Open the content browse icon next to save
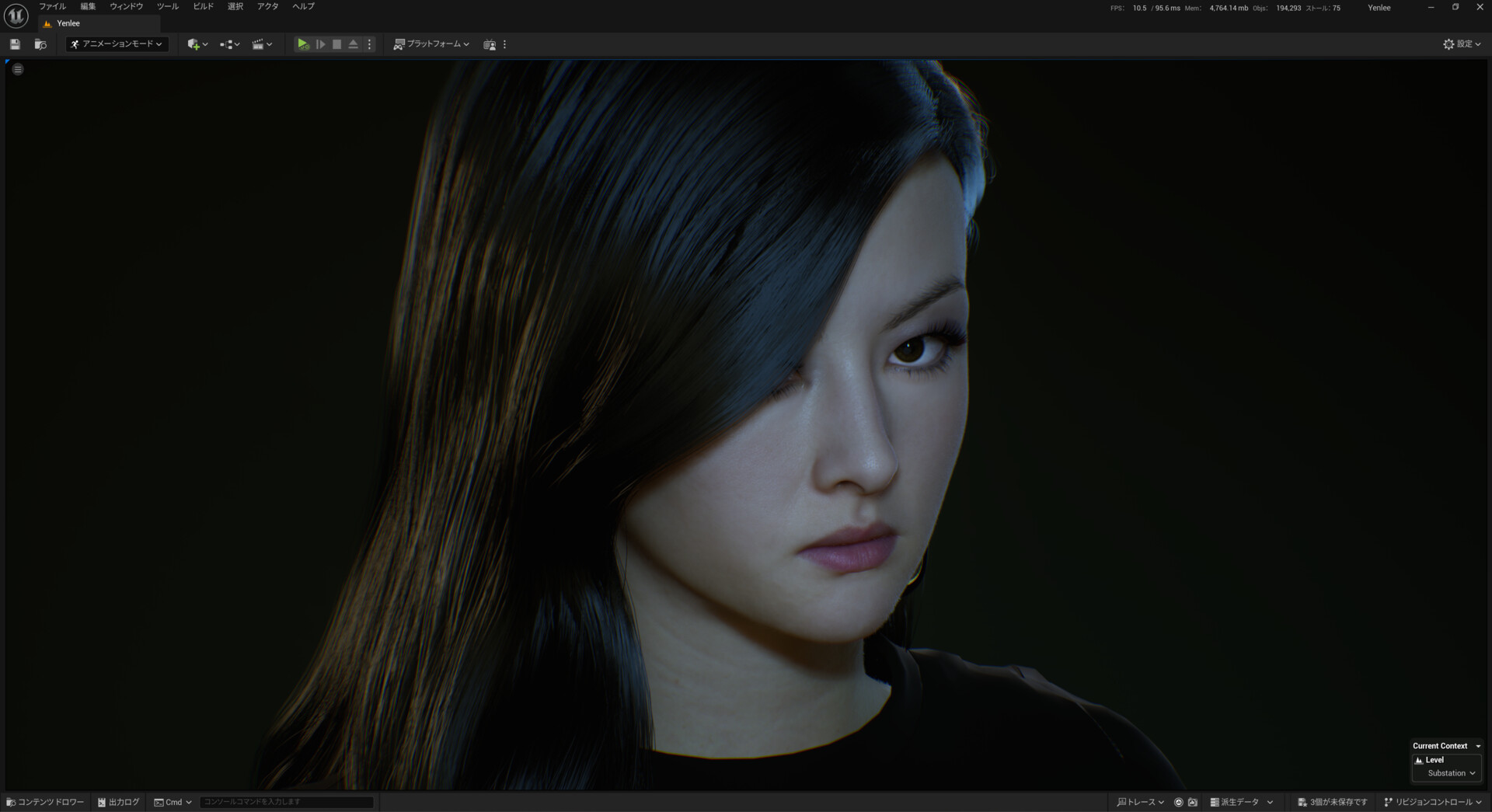The width and height of the screenshot is (1492, 812). point(40,44)
